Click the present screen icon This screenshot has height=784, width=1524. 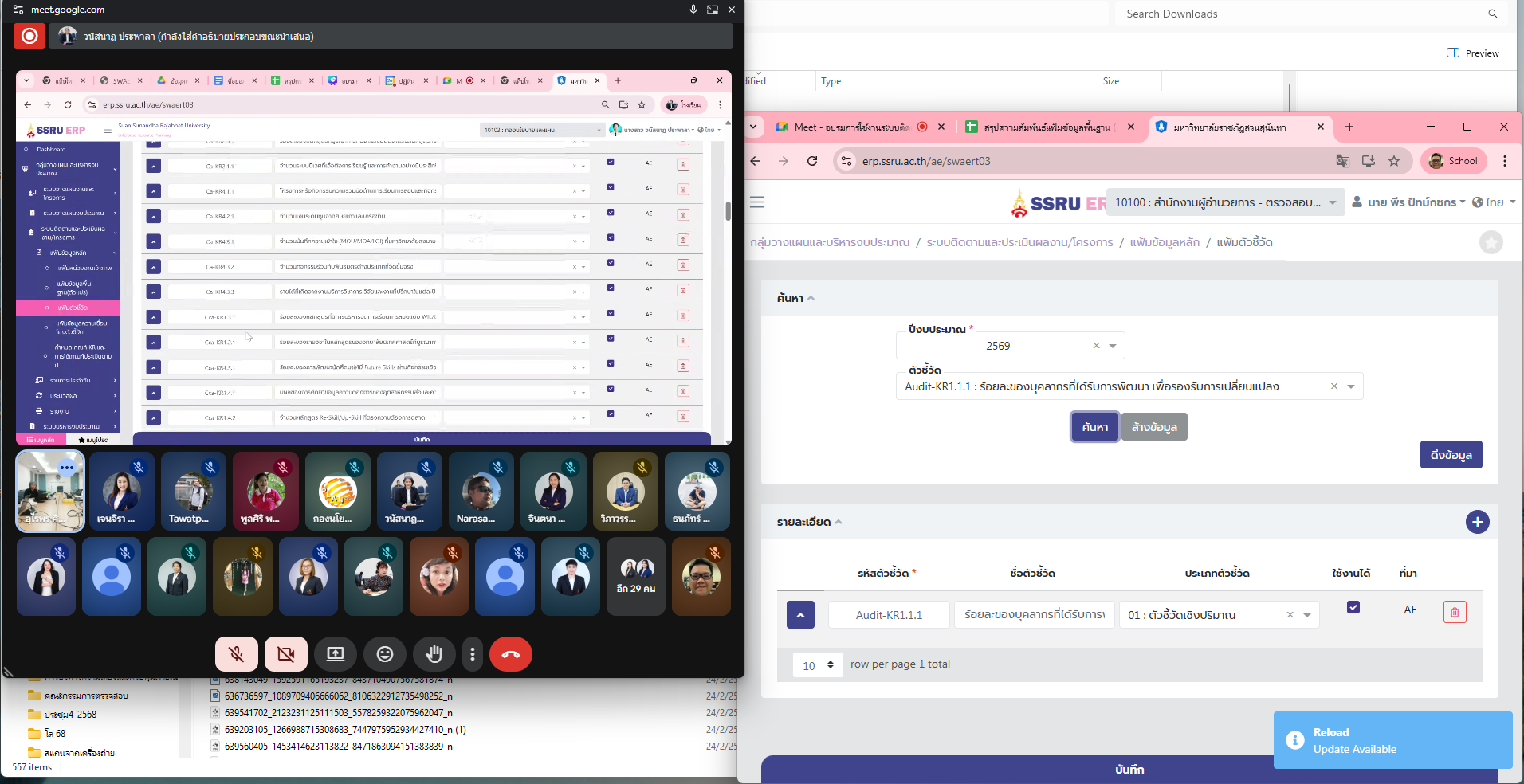pos(335,654)
